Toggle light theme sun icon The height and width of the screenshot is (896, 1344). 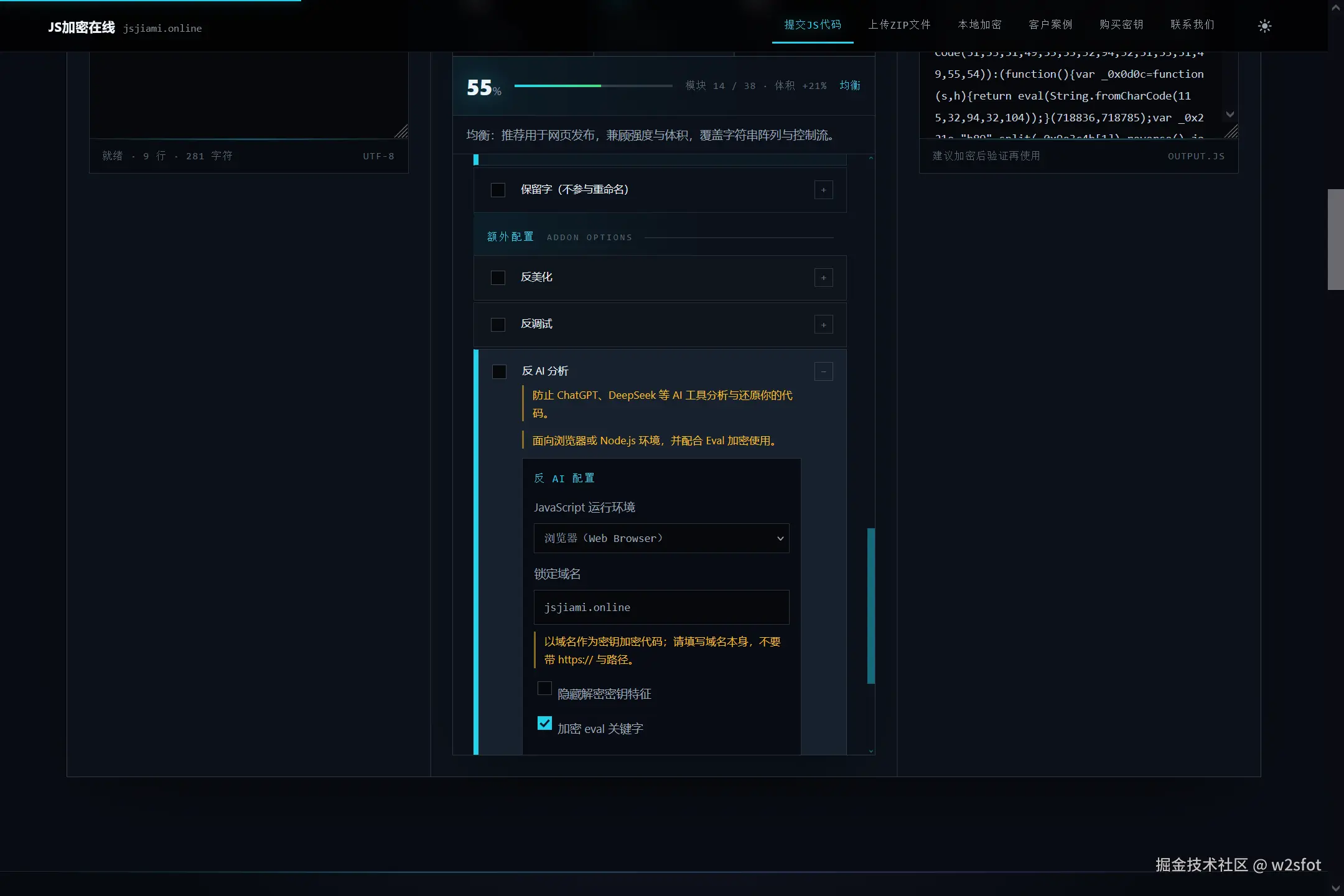pos(1264,26)
